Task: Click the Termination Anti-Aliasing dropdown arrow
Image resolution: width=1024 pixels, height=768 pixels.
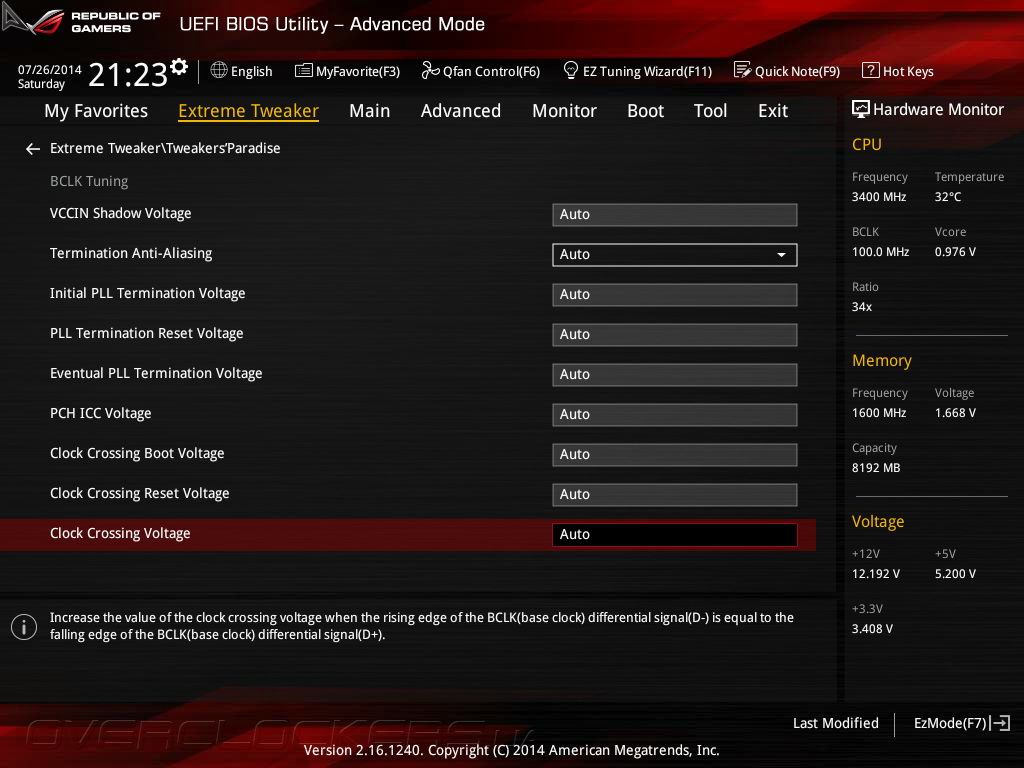Action: (781, 255)
